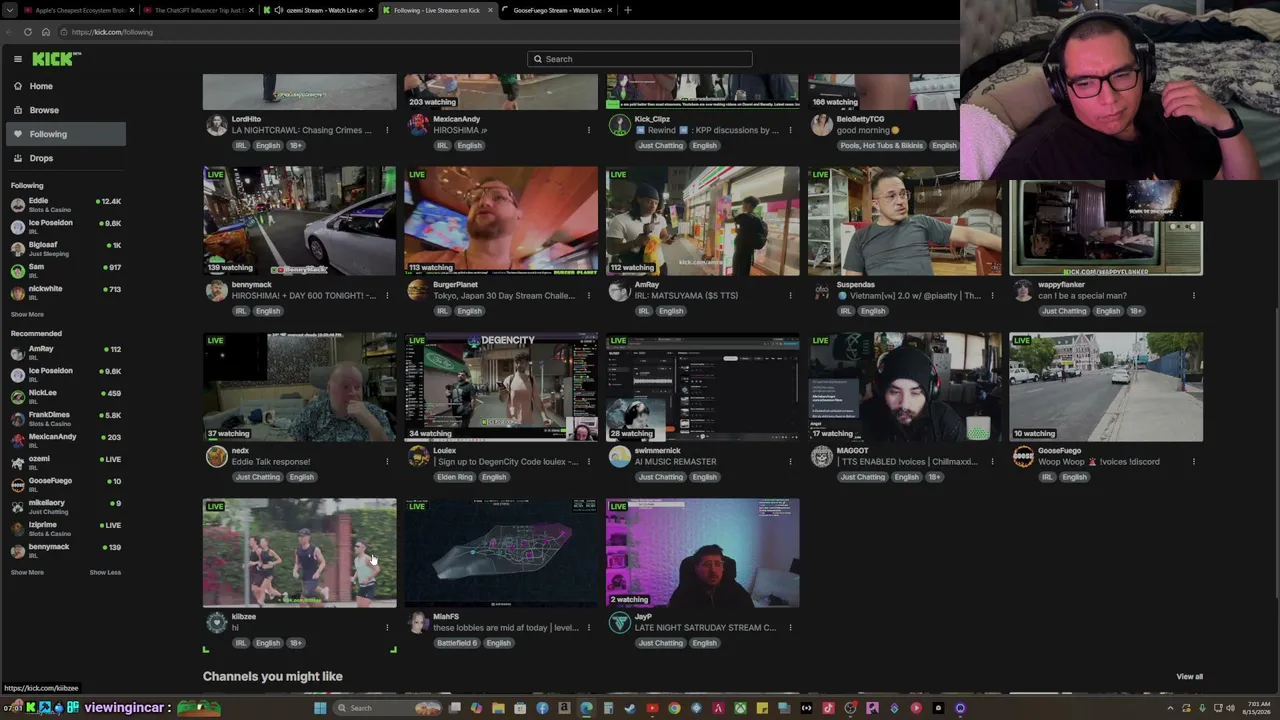Viewport: 1280px width, 720px height.
Task: Click swimmernick's channel avatar
Action: (619, 457)
